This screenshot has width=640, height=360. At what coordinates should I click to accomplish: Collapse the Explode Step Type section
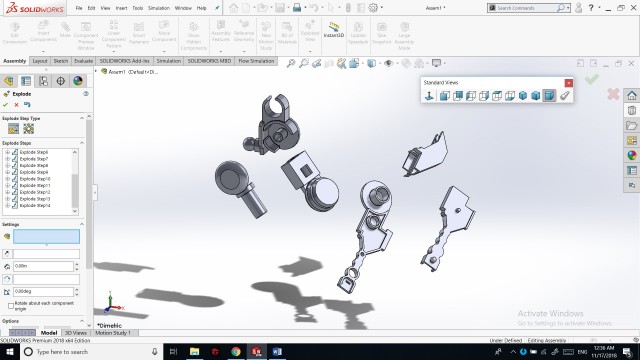tap(82, 118)
